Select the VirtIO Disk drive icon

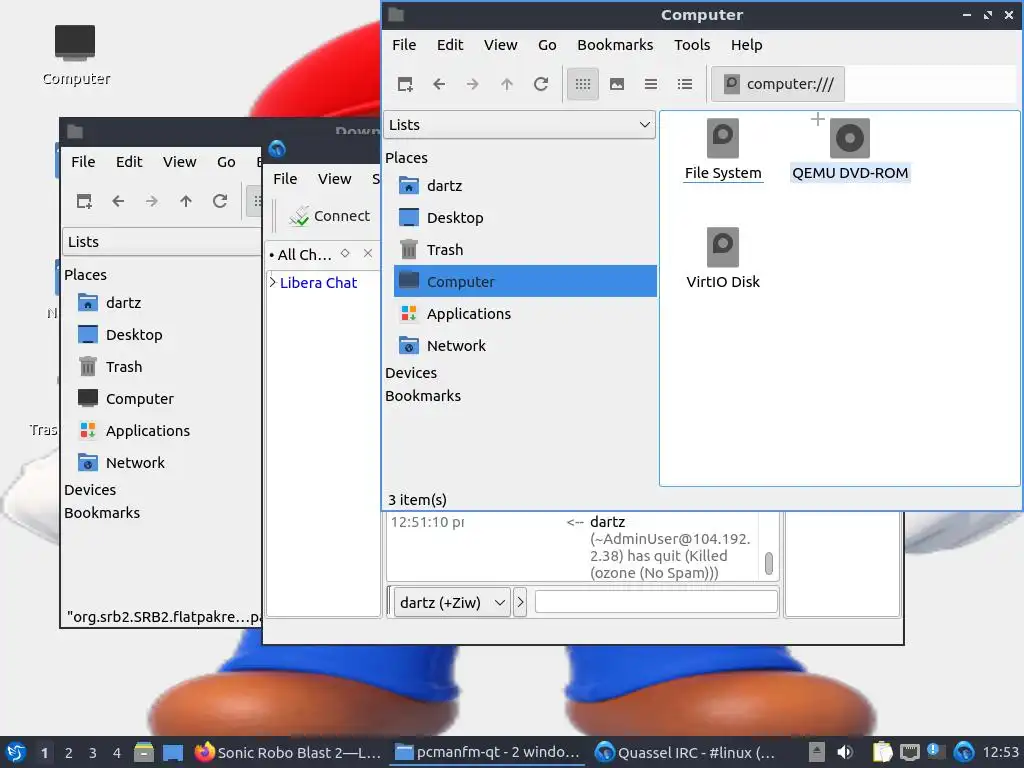(722, 248)
